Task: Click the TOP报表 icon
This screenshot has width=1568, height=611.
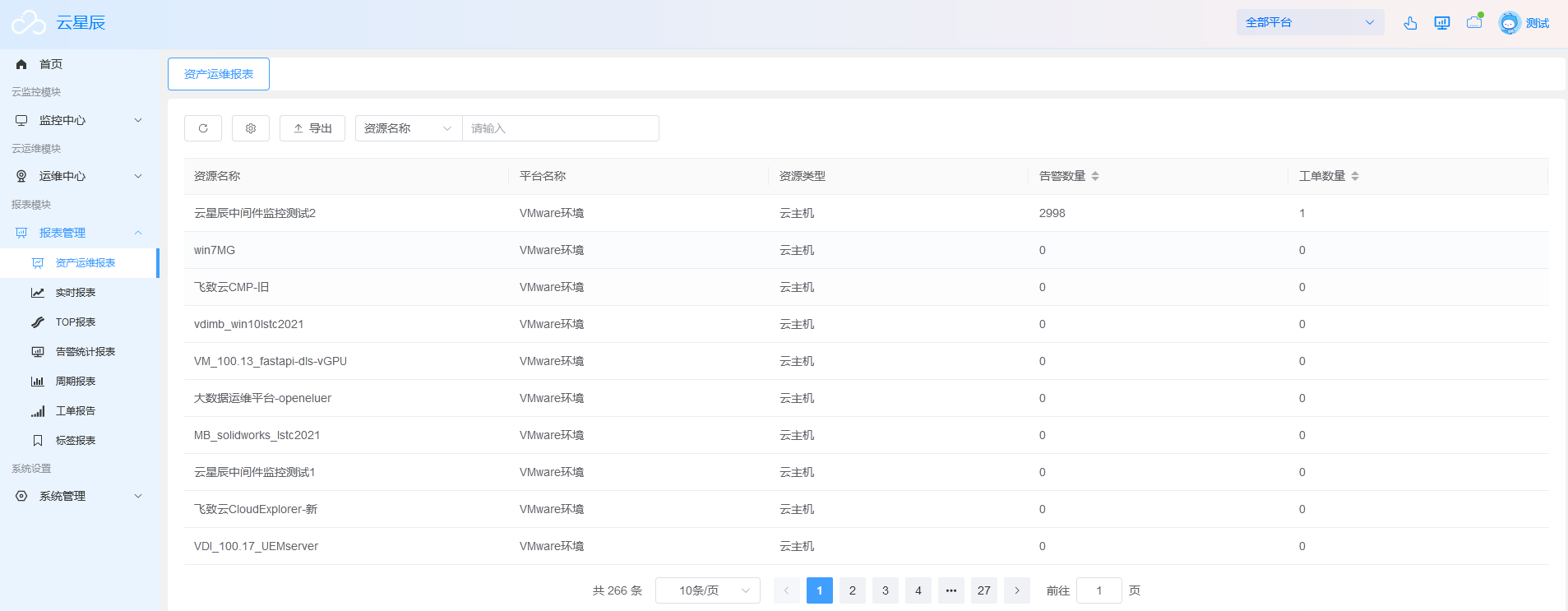Action: 38,322
